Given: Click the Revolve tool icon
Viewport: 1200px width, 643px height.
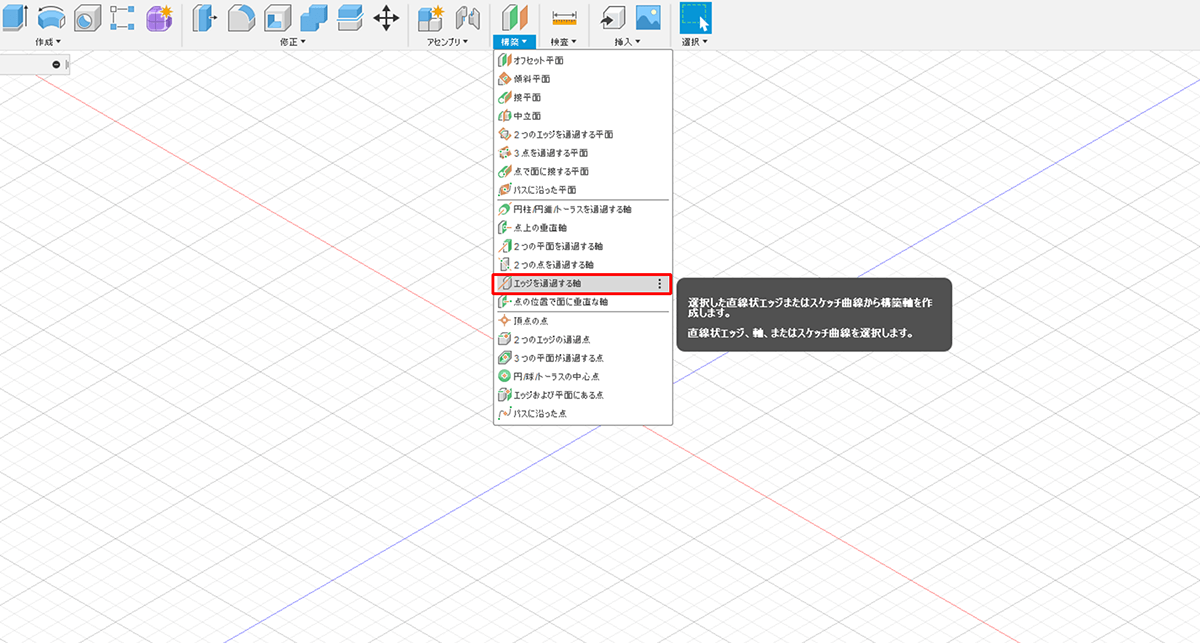Looking at the screenshot, I should [52, 17].
